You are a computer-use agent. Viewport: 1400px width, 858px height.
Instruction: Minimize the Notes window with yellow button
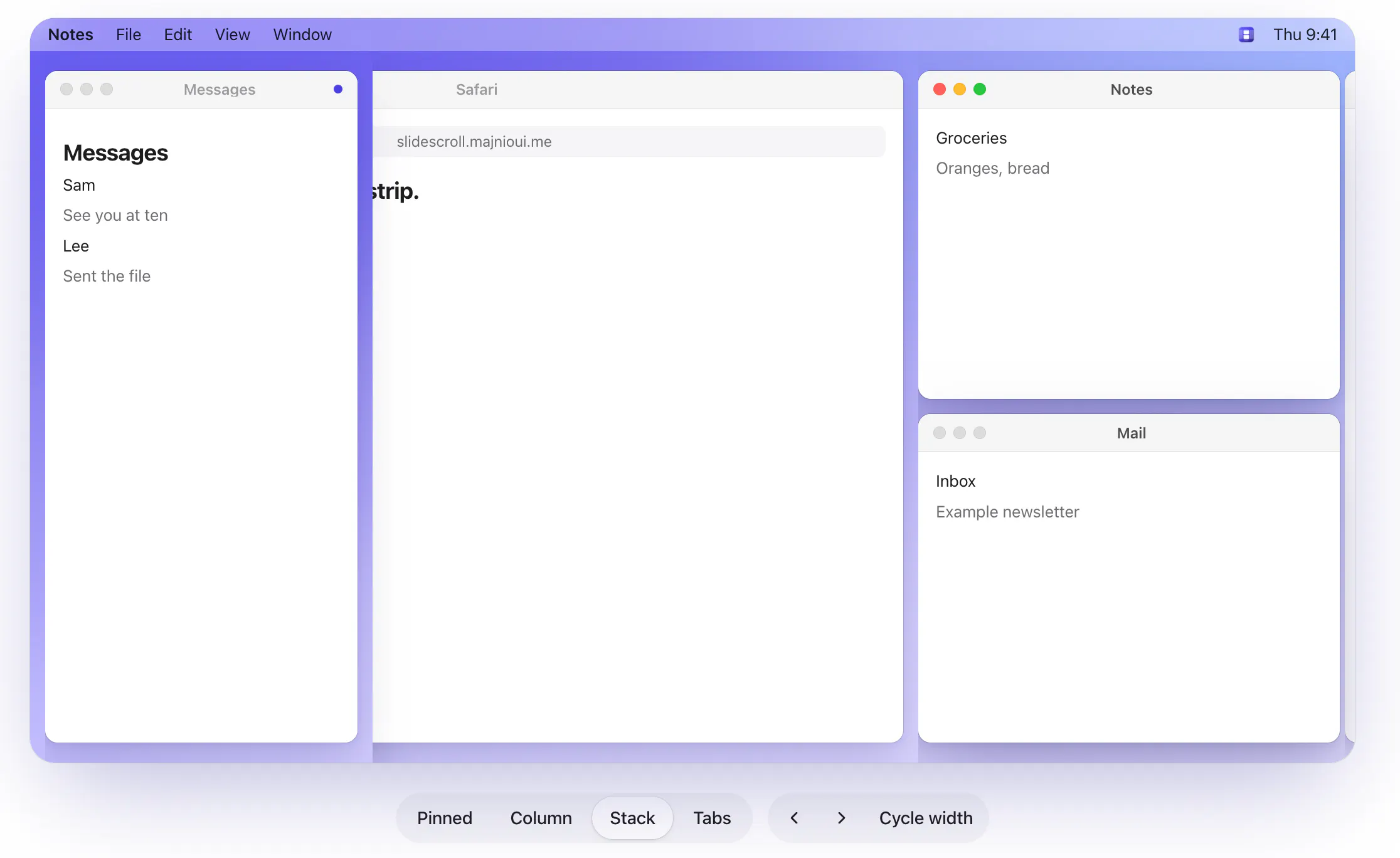960,89
